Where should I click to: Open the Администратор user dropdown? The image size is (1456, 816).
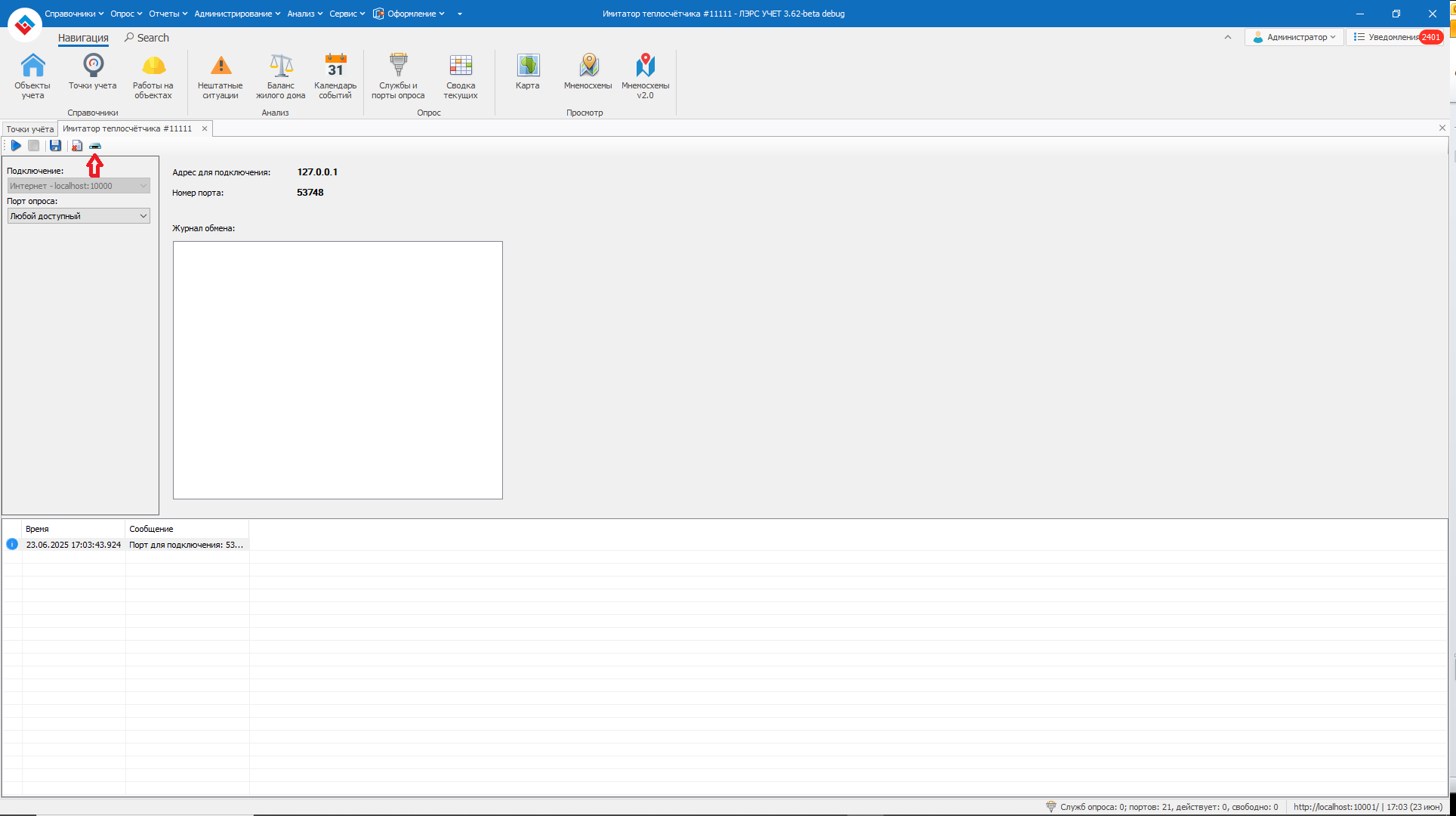(1294, 37)
